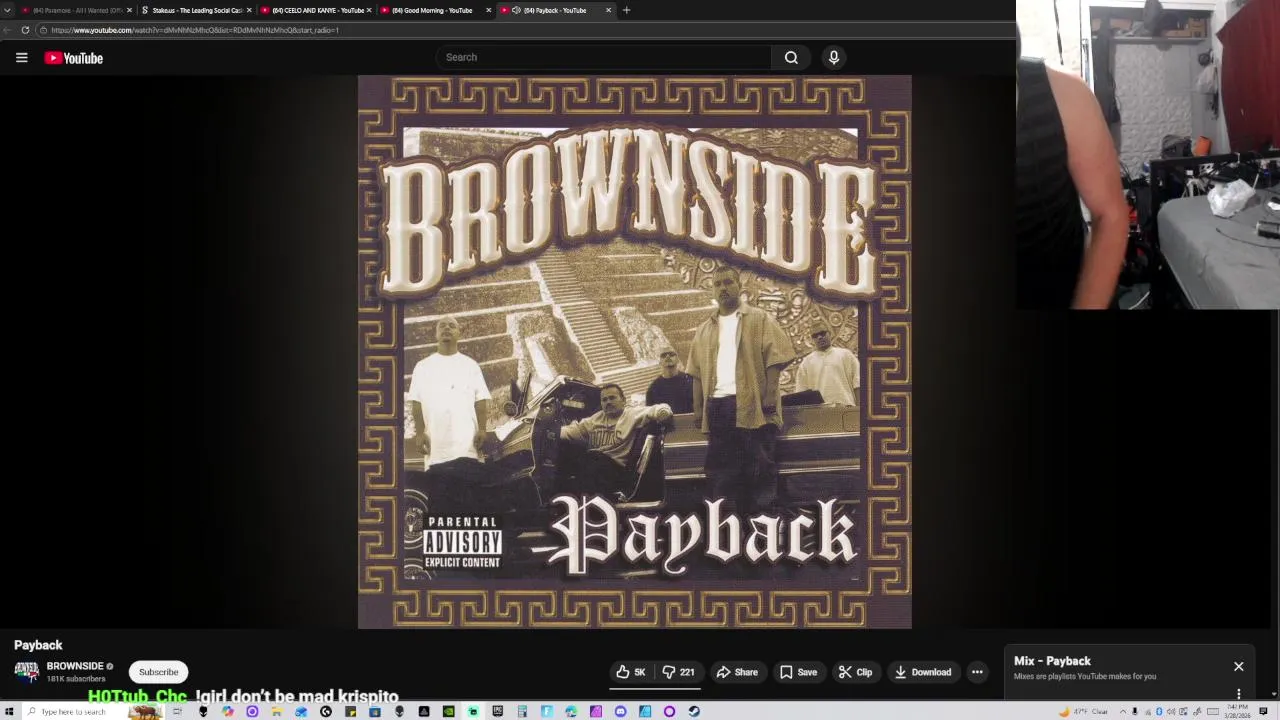Click the Windows taskbar search box
This screenshot has height=720, width=1280.
93,712
